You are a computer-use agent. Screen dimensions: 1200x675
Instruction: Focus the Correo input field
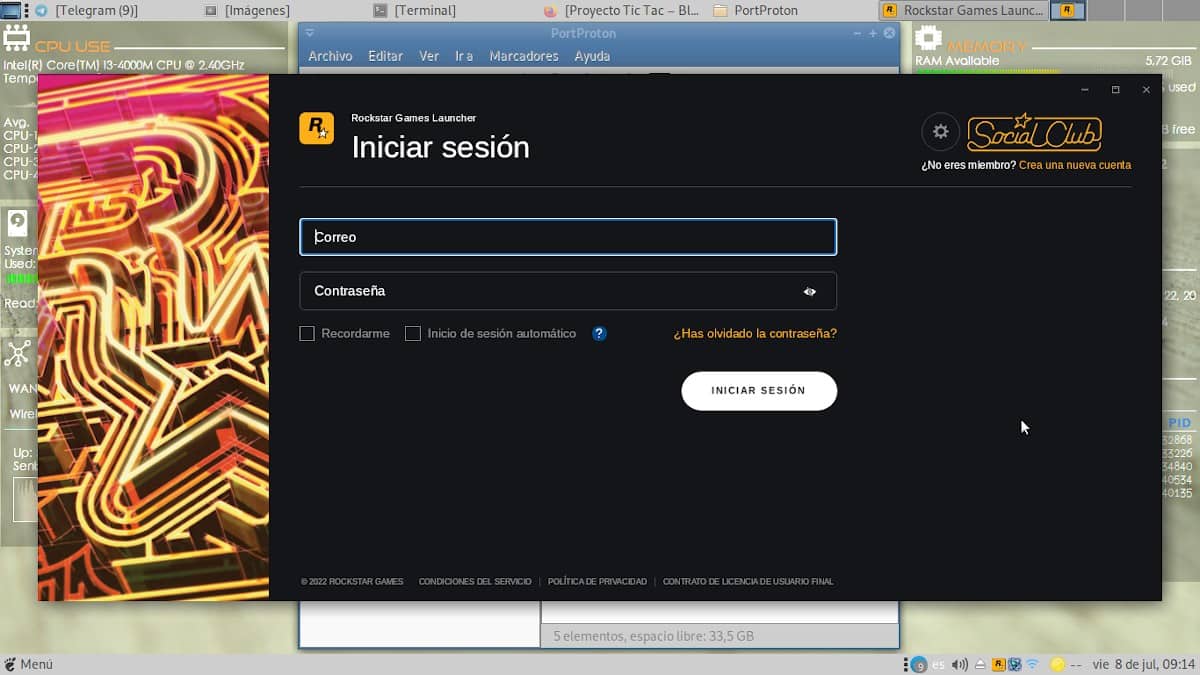tap(568, 237)
